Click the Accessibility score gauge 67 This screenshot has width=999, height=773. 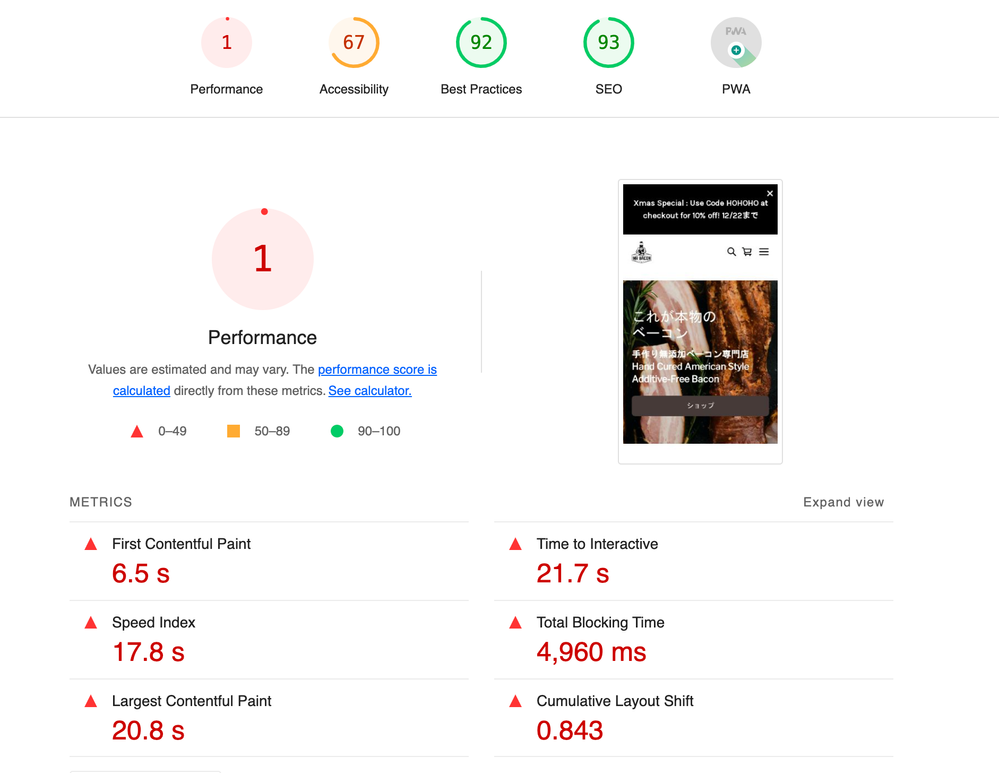(353, 43)
